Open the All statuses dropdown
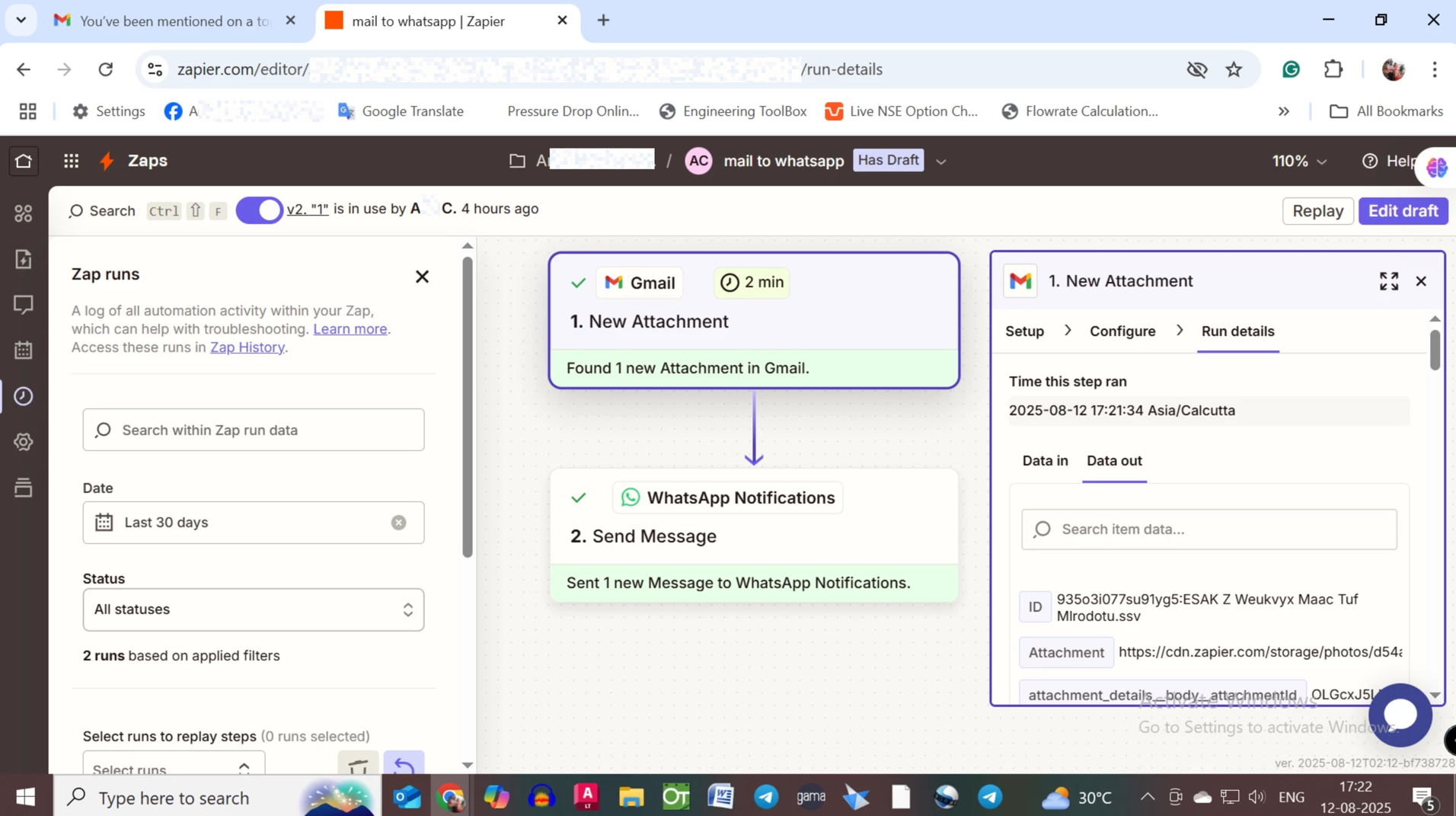 click(x=254, y=610)
